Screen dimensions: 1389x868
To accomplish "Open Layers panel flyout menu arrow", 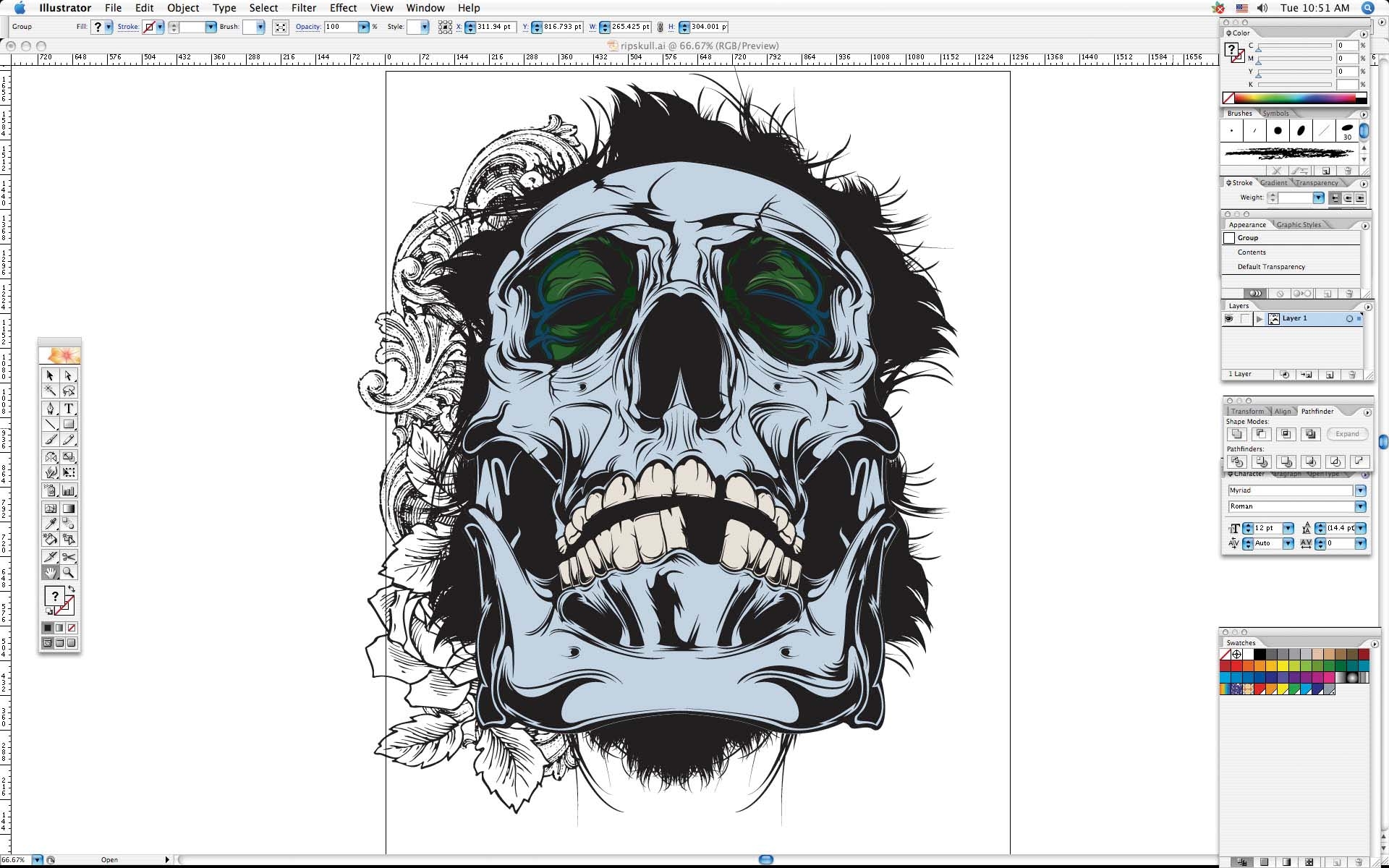I will point(1367,307).
